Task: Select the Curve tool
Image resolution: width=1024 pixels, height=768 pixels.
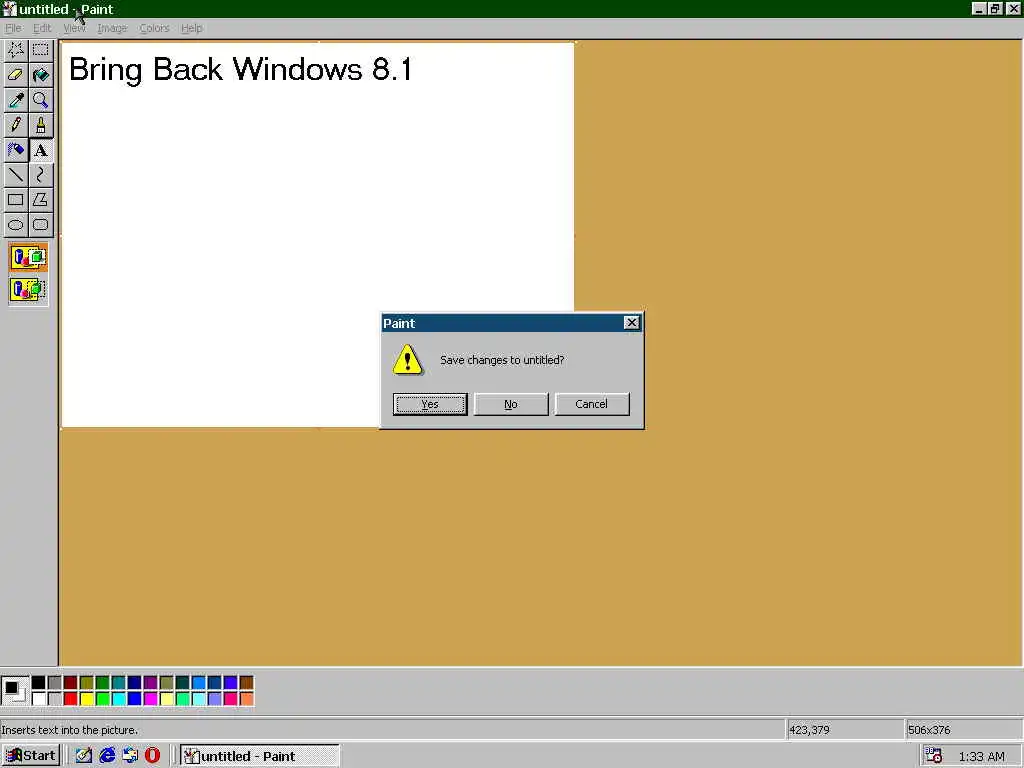Action: pos(40,175)
